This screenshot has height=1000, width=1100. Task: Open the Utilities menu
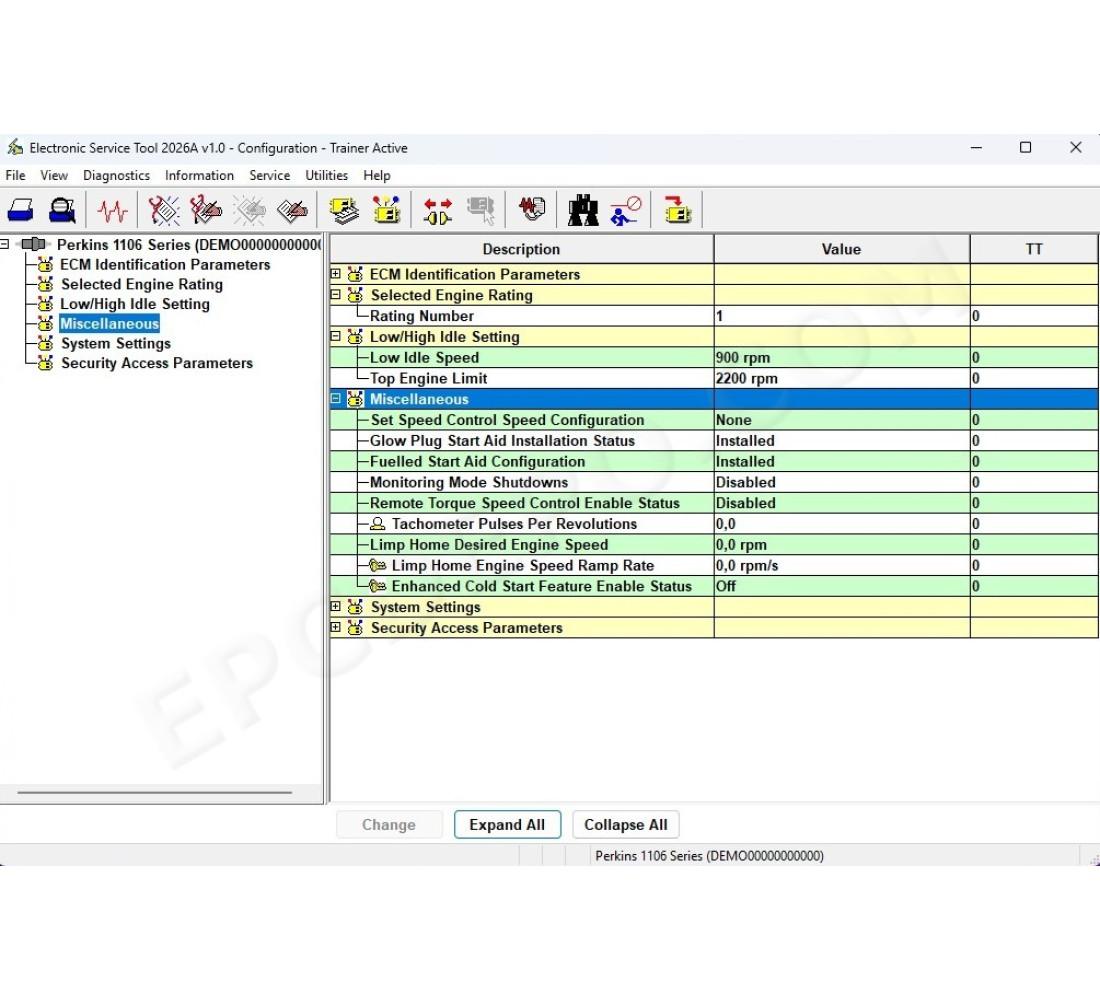click(x=326, y=175)
